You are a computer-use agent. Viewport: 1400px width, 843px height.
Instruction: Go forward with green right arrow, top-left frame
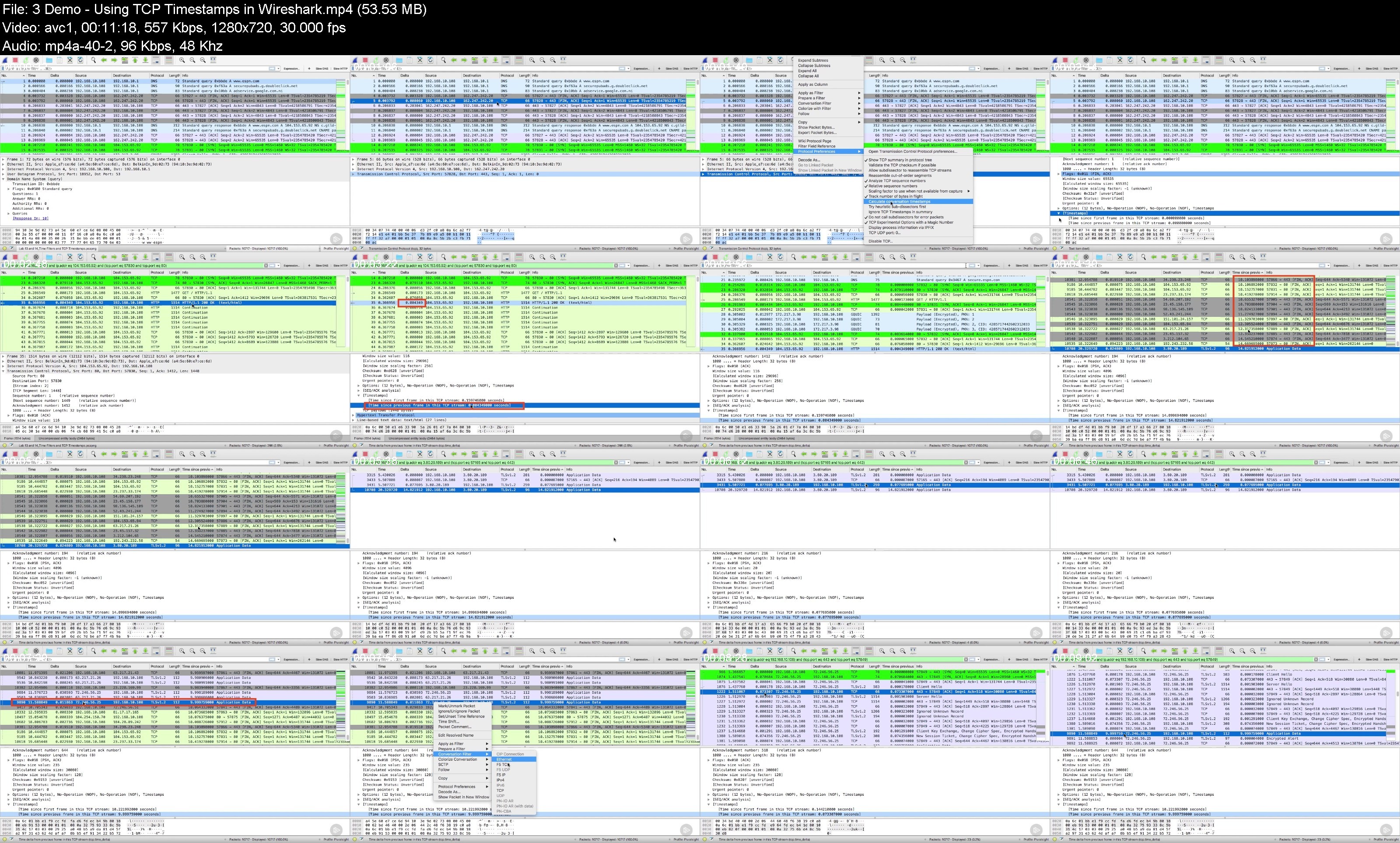point(114,60)
